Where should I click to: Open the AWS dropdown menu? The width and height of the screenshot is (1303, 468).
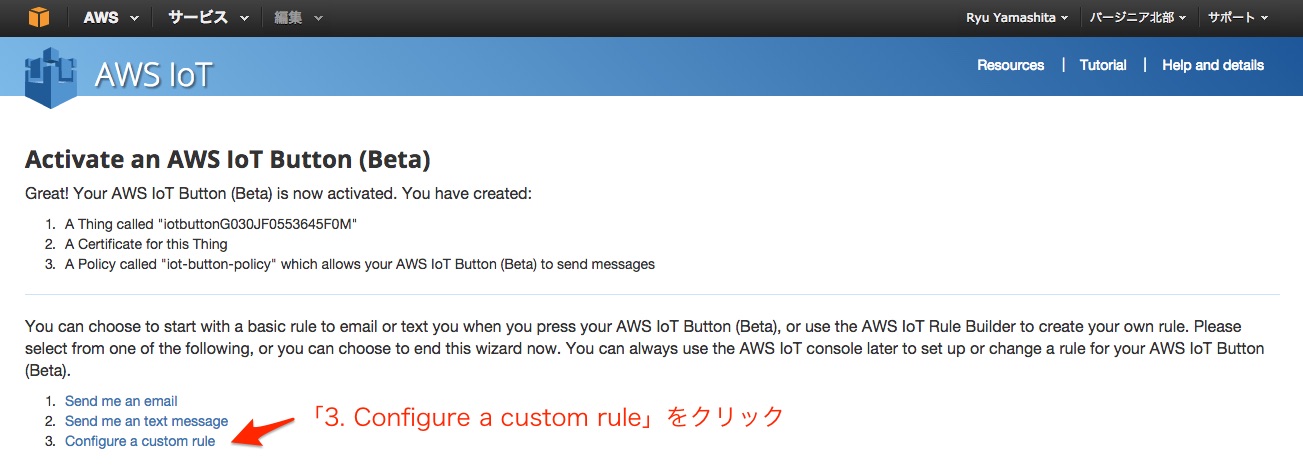pos(108,18)
